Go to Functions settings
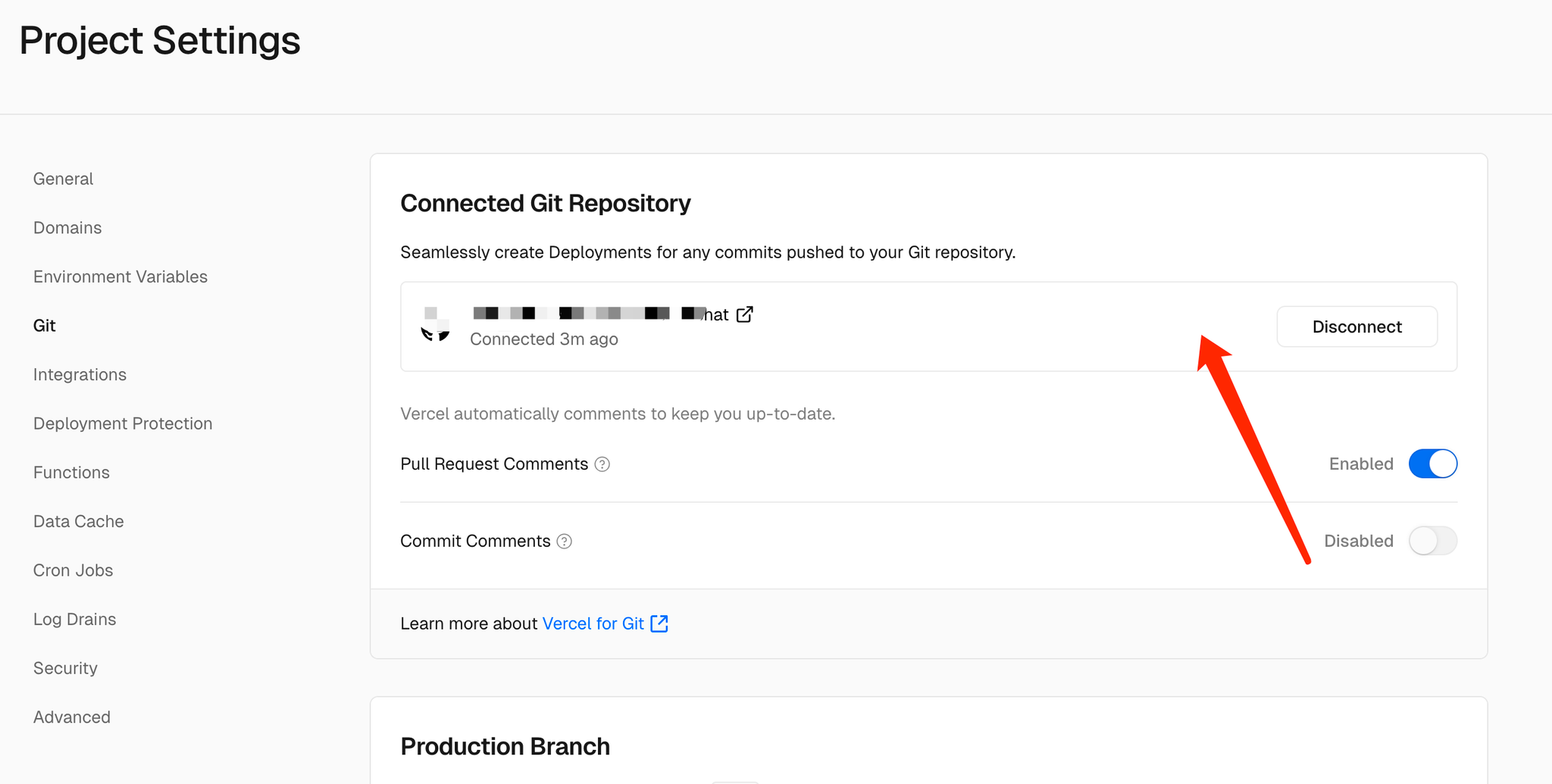The image size is (1552, 784). pos(71,473)
